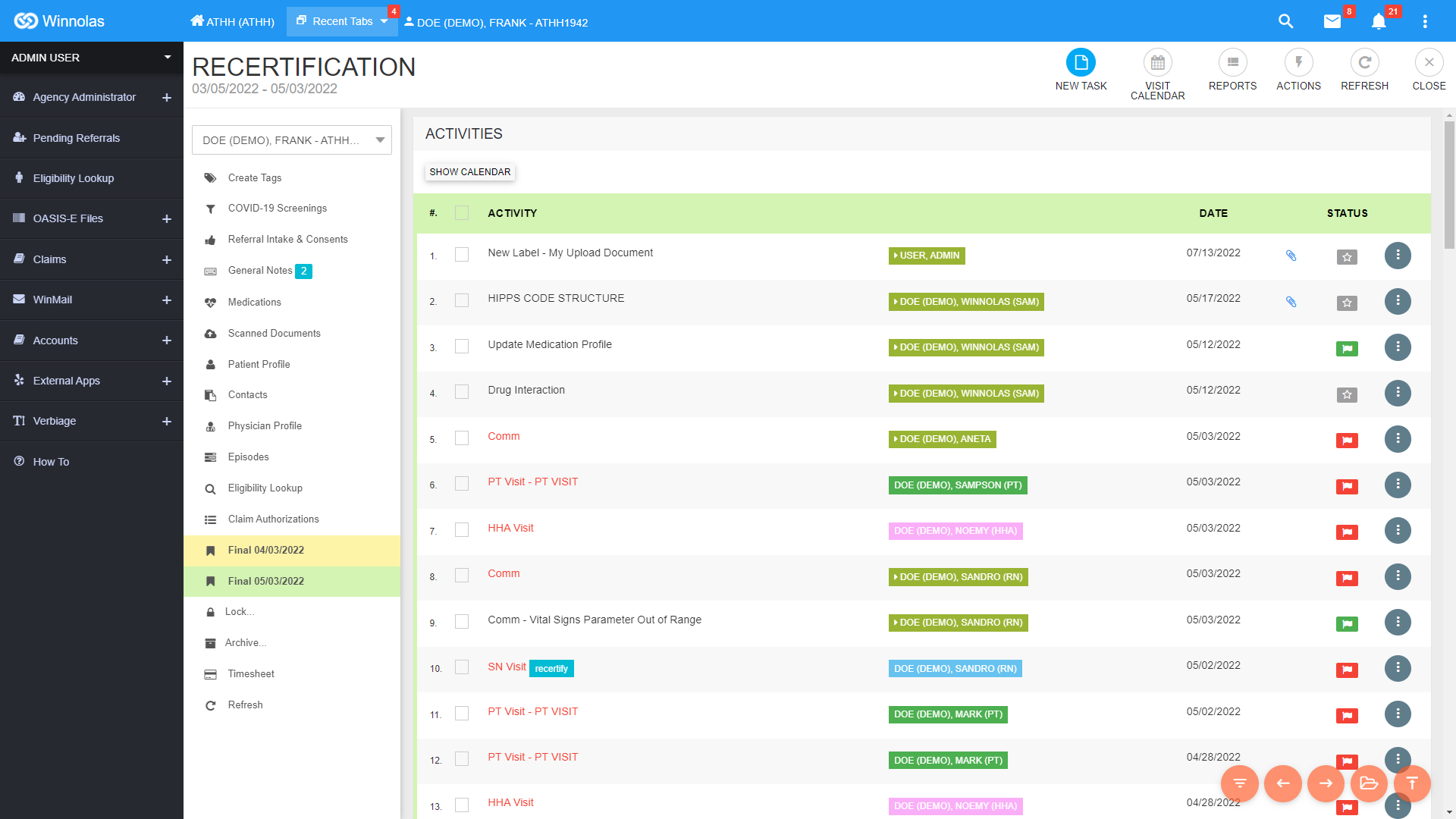Viewport: 1456px width, 819px height.
Task: Sort by the DATE column header
Action: coord(1213,213)
